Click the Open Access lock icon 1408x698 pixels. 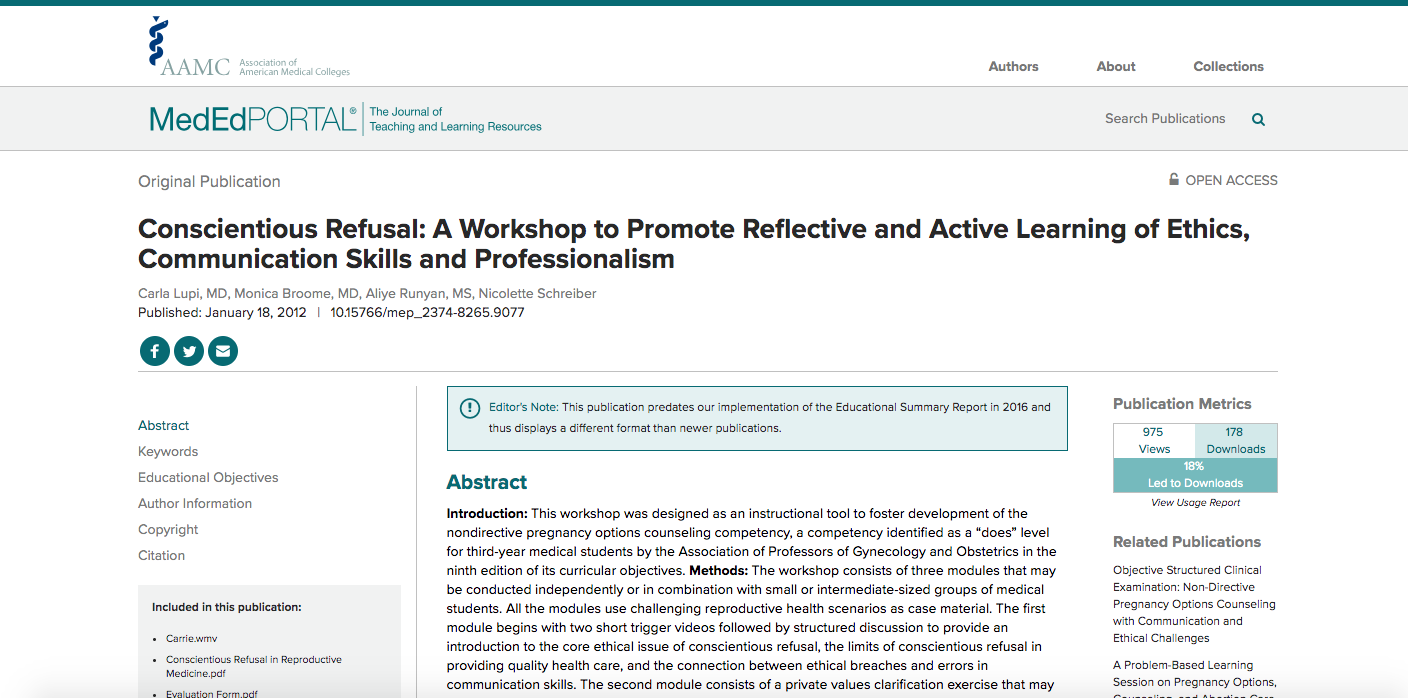(x=1174, y=180)
